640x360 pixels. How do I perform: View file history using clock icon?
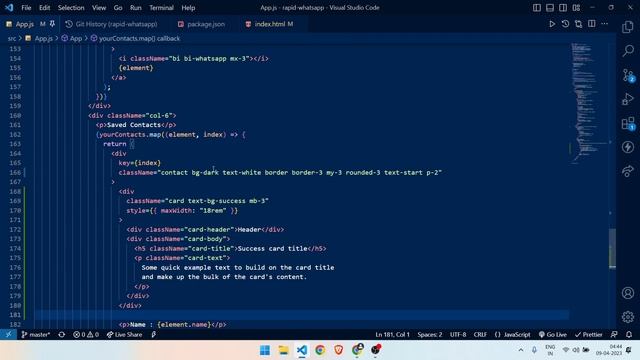[565, 24]
